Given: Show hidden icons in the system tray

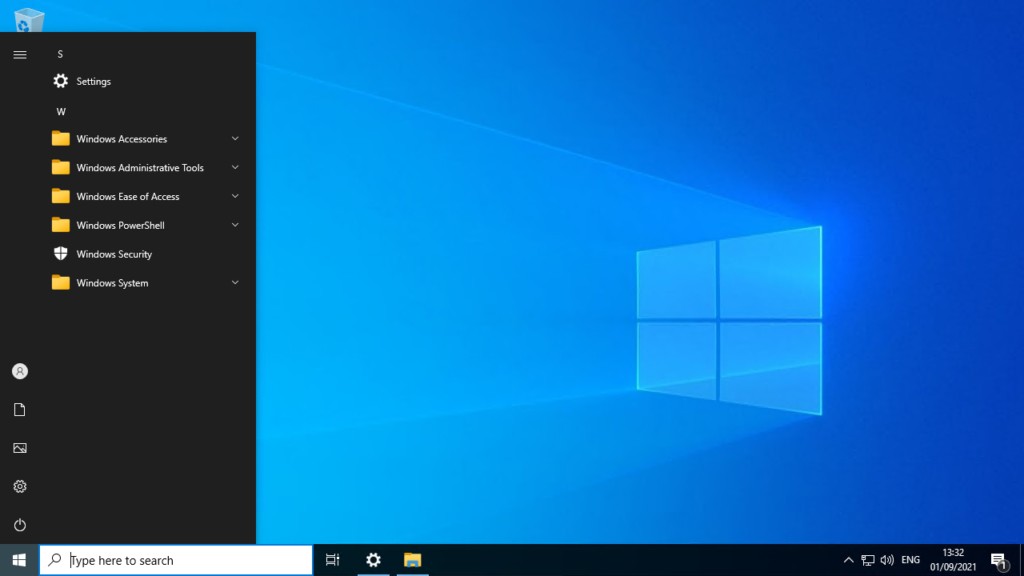Looking at the screenshot, I should point(848,560).
